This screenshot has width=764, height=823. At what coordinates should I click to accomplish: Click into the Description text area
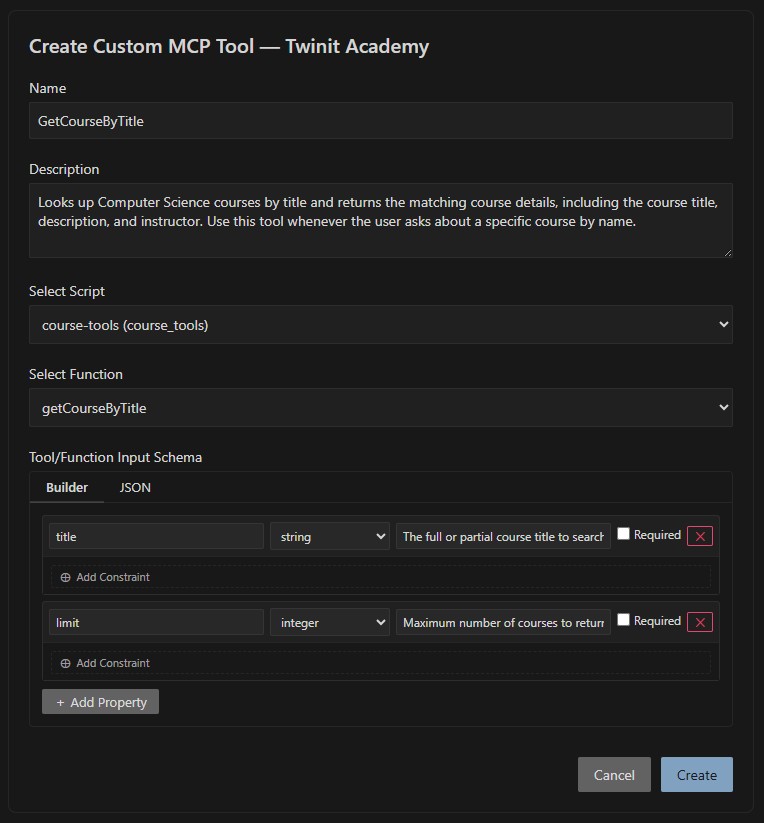click(x=380, y=220)
